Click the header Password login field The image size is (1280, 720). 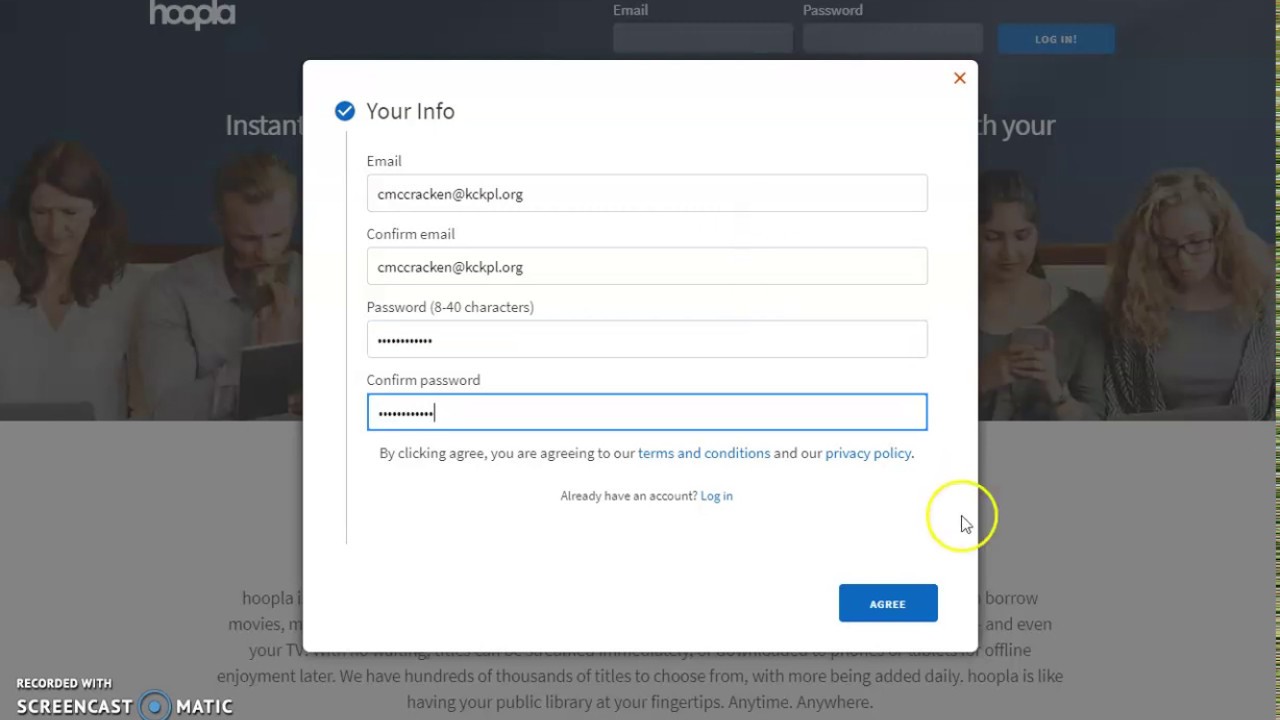[893, 39]
